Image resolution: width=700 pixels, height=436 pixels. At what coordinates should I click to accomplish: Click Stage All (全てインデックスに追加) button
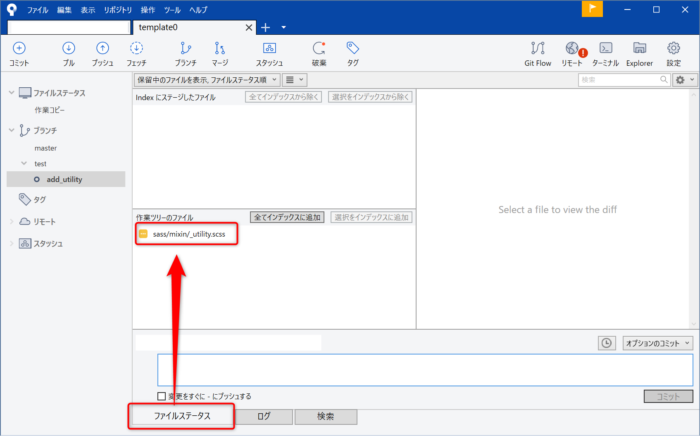287,217
